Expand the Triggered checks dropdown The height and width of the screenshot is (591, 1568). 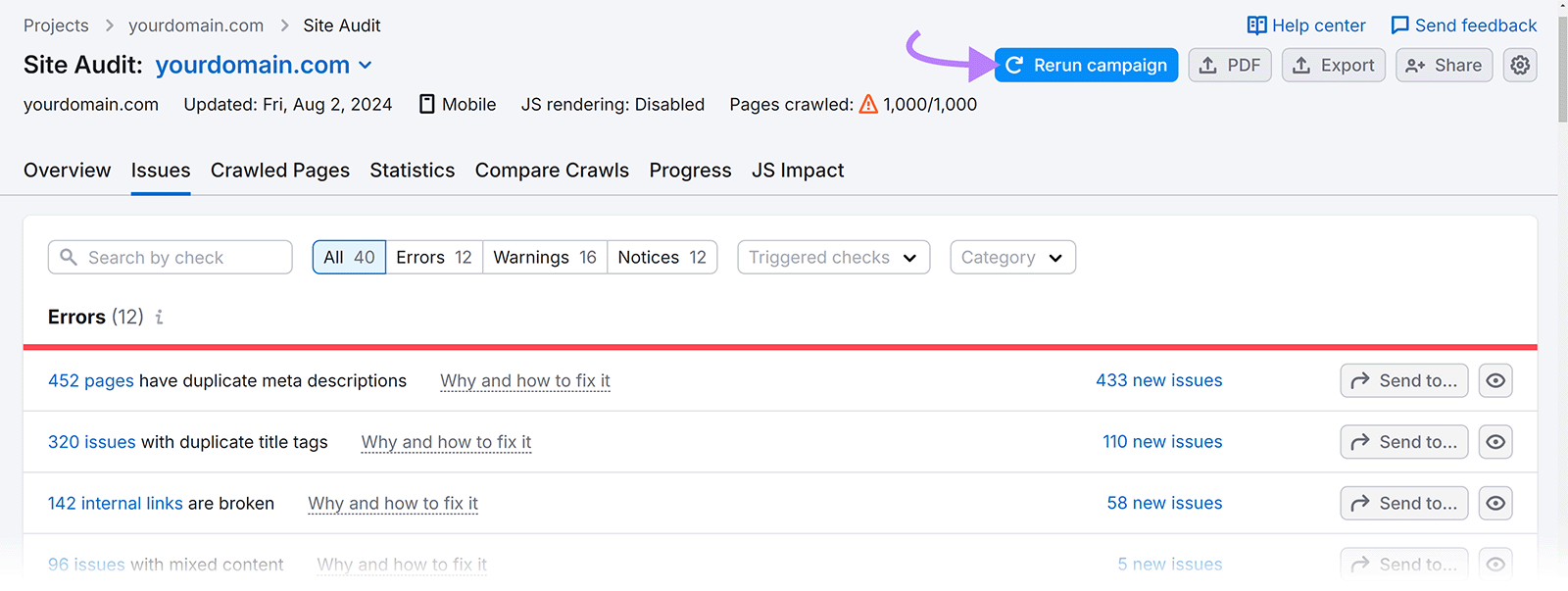click(x=833, y=257)
